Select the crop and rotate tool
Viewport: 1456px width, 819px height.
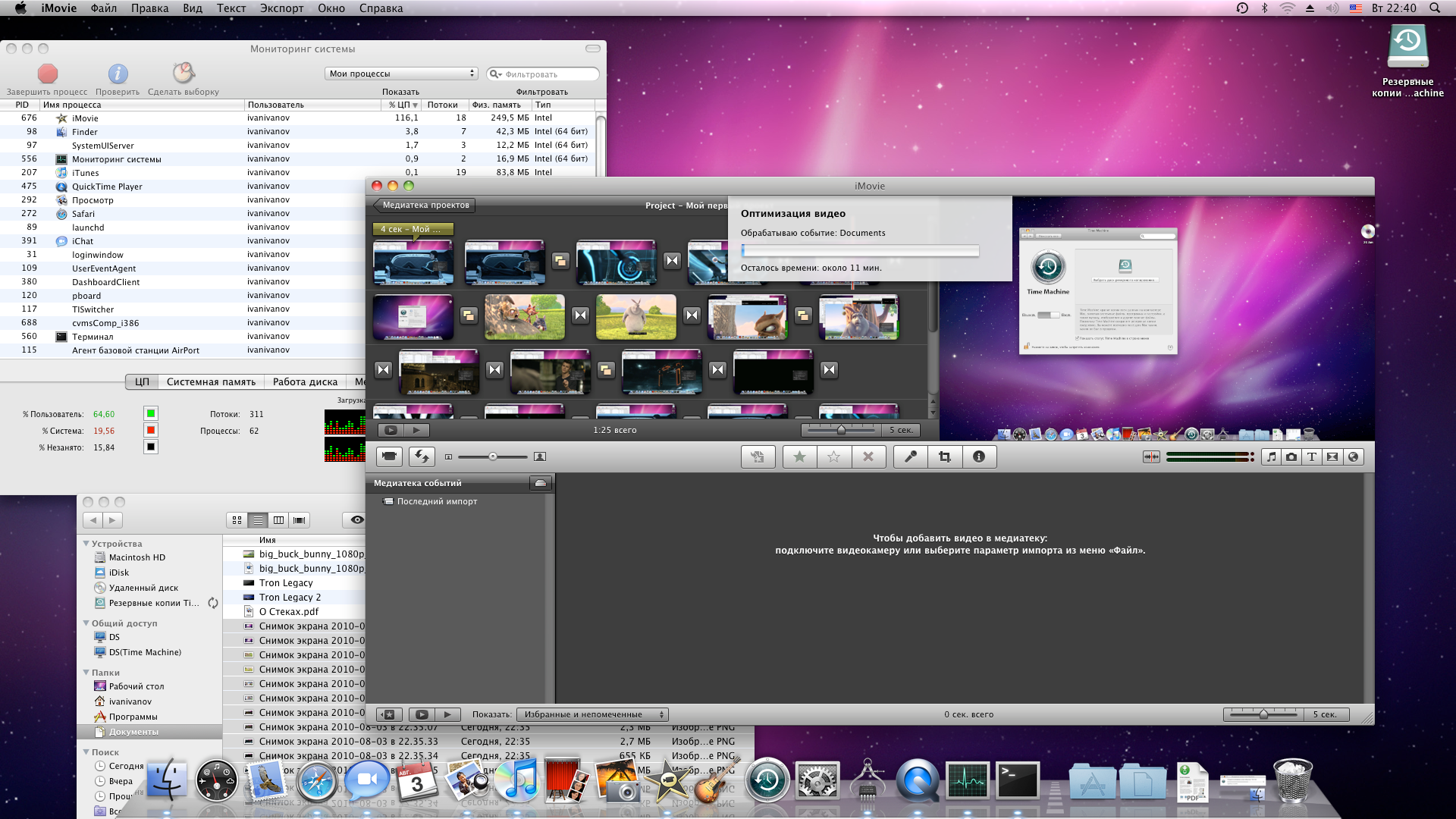pos(944,457)
